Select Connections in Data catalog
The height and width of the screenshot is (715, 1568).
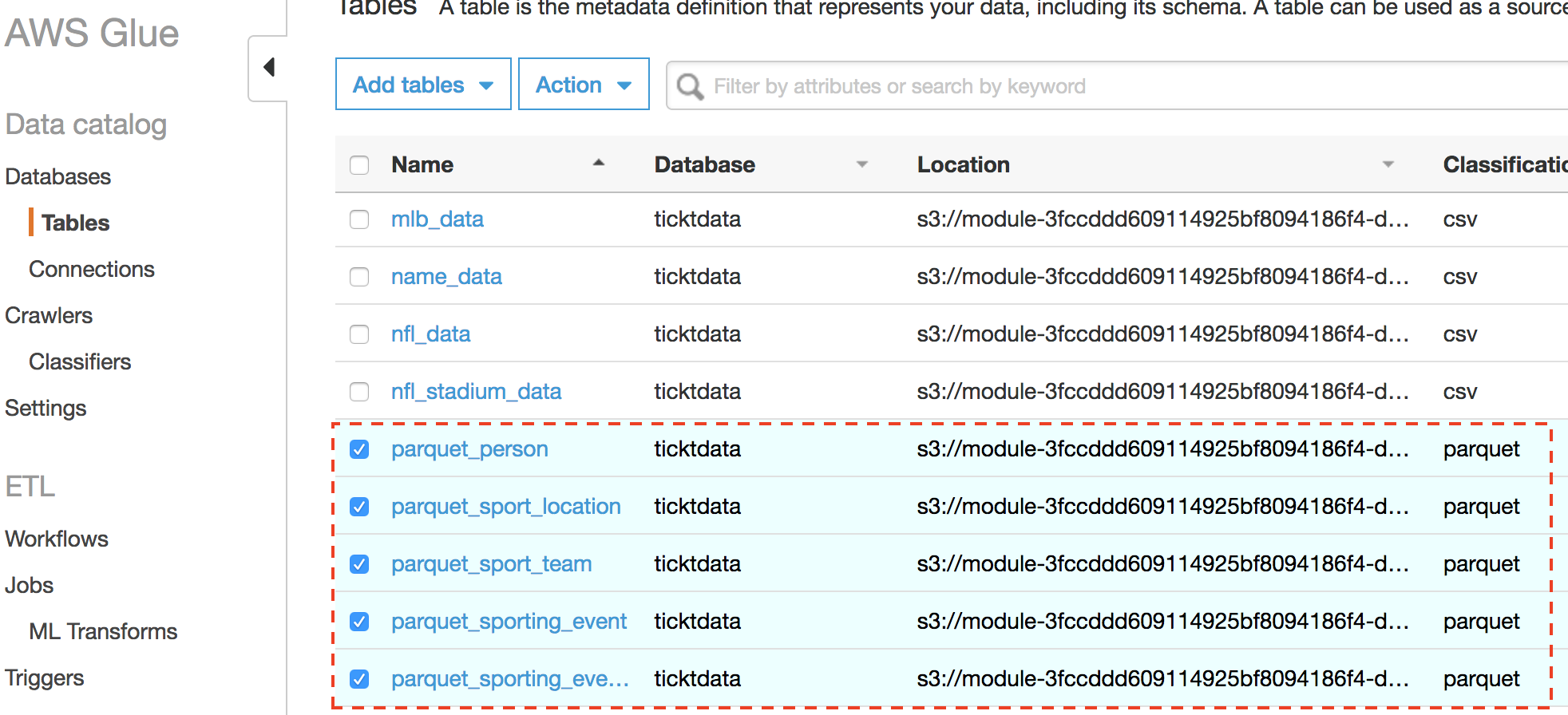(x=92, y=269)
